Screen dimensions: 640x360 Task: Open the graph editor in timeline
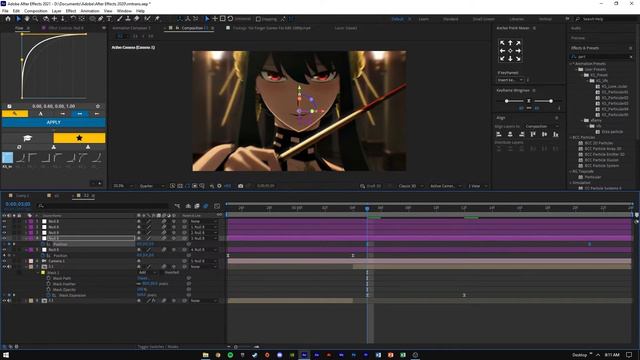click(217, 206)
